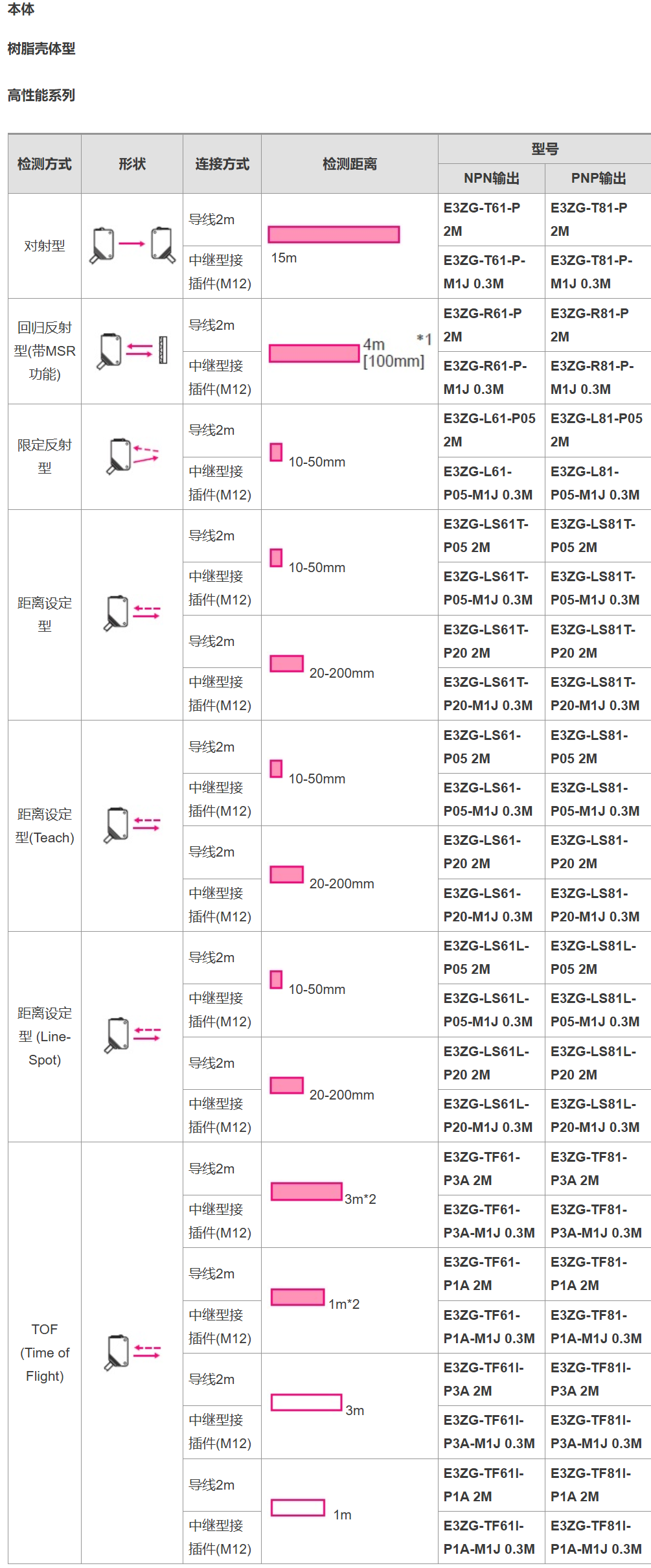Image resolution: width=651 pixels, height=1568 pixels.
Task: Click the hollow 3m distance bar
Action: [306, 1402]
